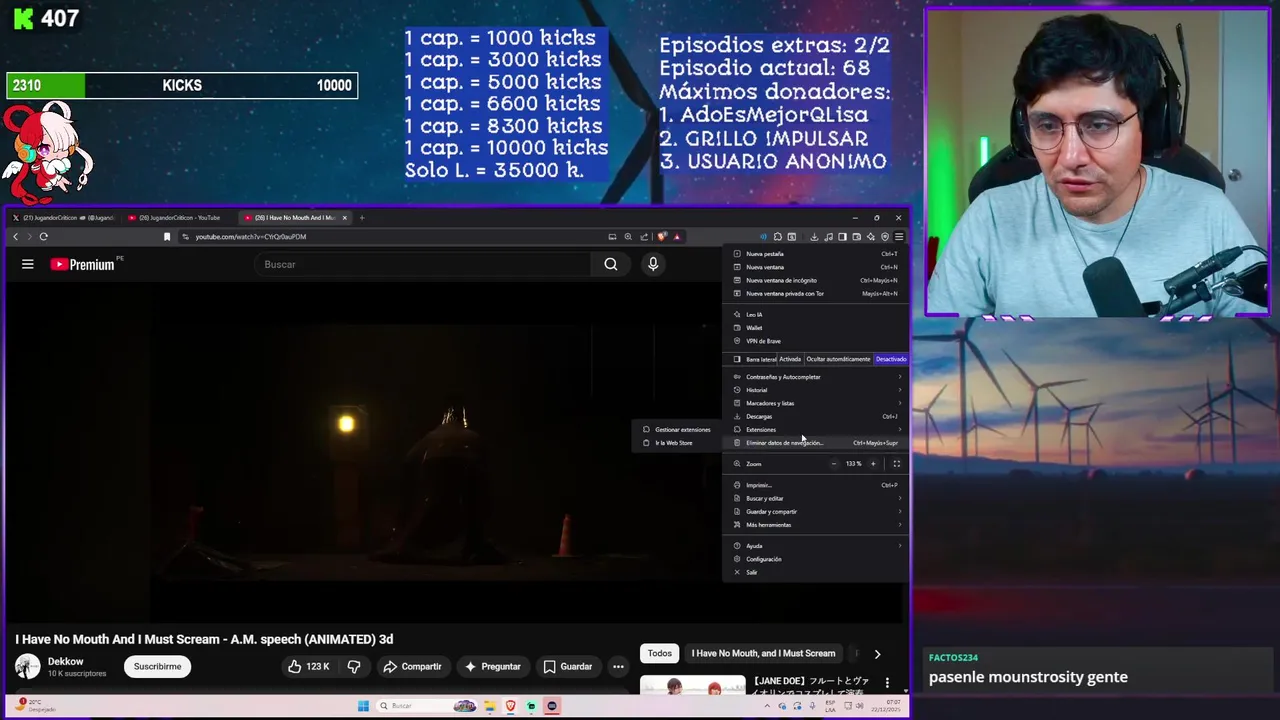Increase zoom with plus button
1280x720 pixels.
click(873, 464)
